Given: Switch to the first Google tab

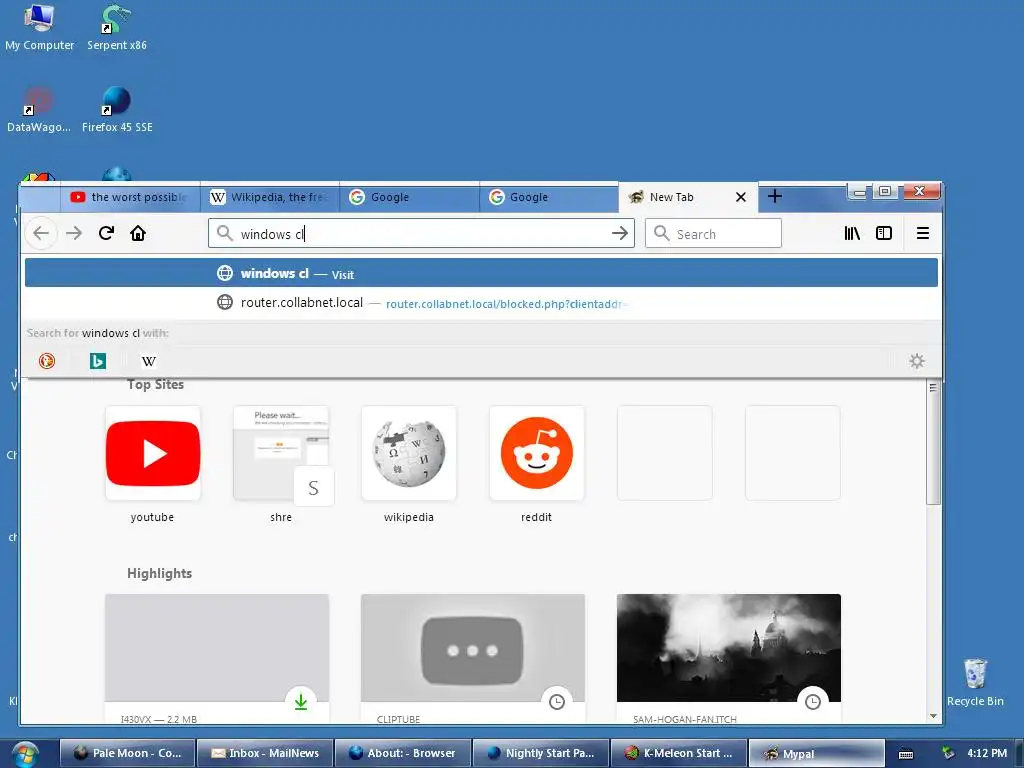Looking at the screenshot, I should pos(409,197).
